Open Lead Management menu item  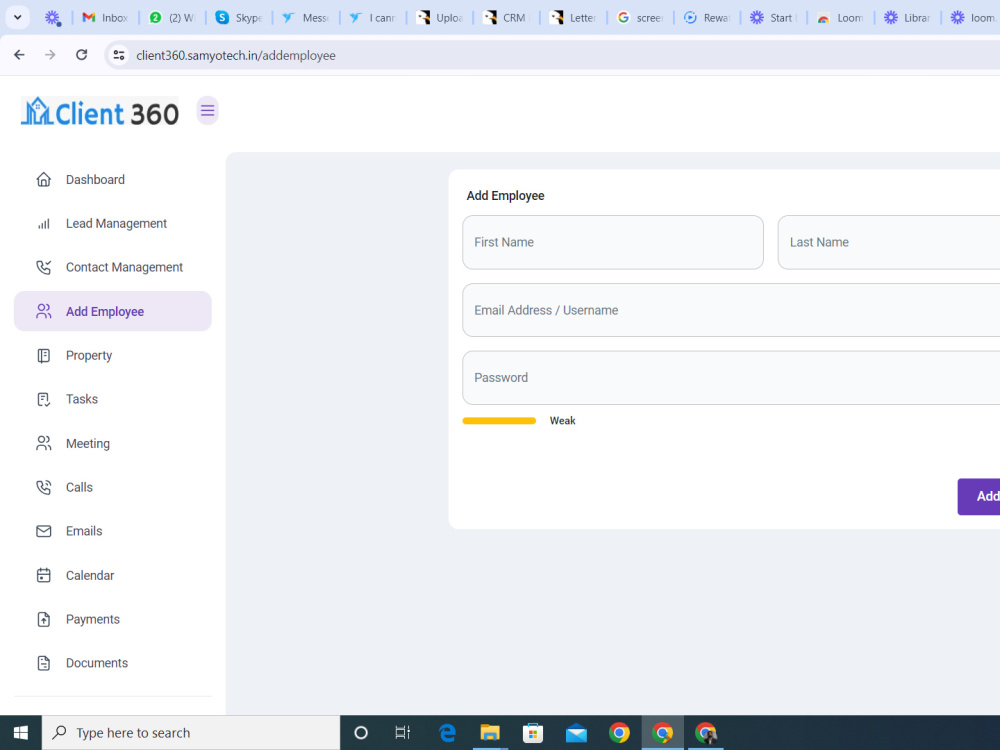tap(113, 223)
